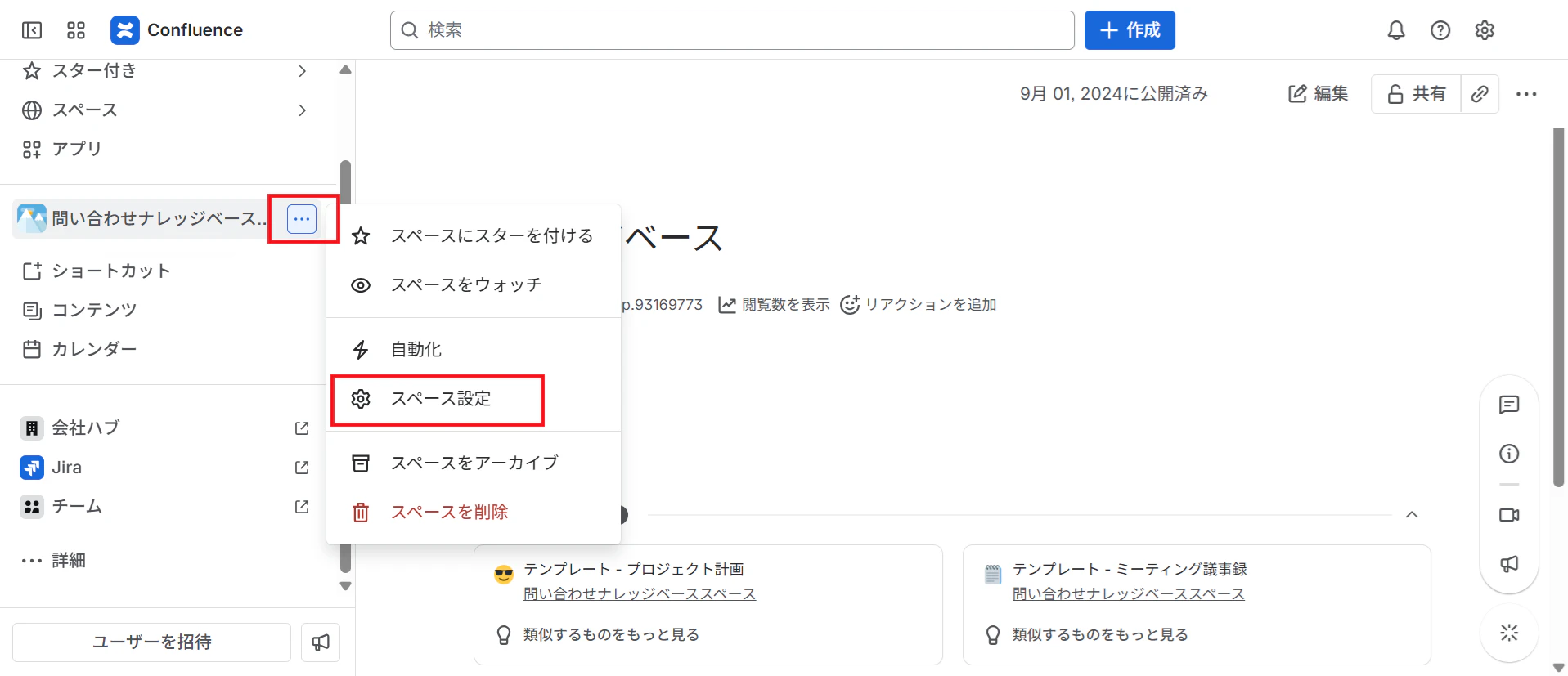Screen dimensions: 1568x676
Task: Click the blue 作成 button
Action: click(1130, 30)
